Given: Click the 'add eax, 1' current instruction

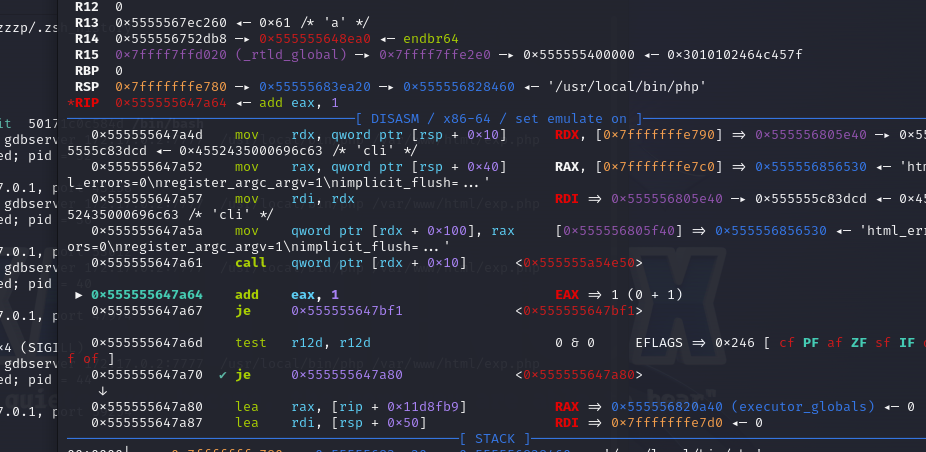Looking at the screenshot, I should pyautogui.click(x=286, y=295).
